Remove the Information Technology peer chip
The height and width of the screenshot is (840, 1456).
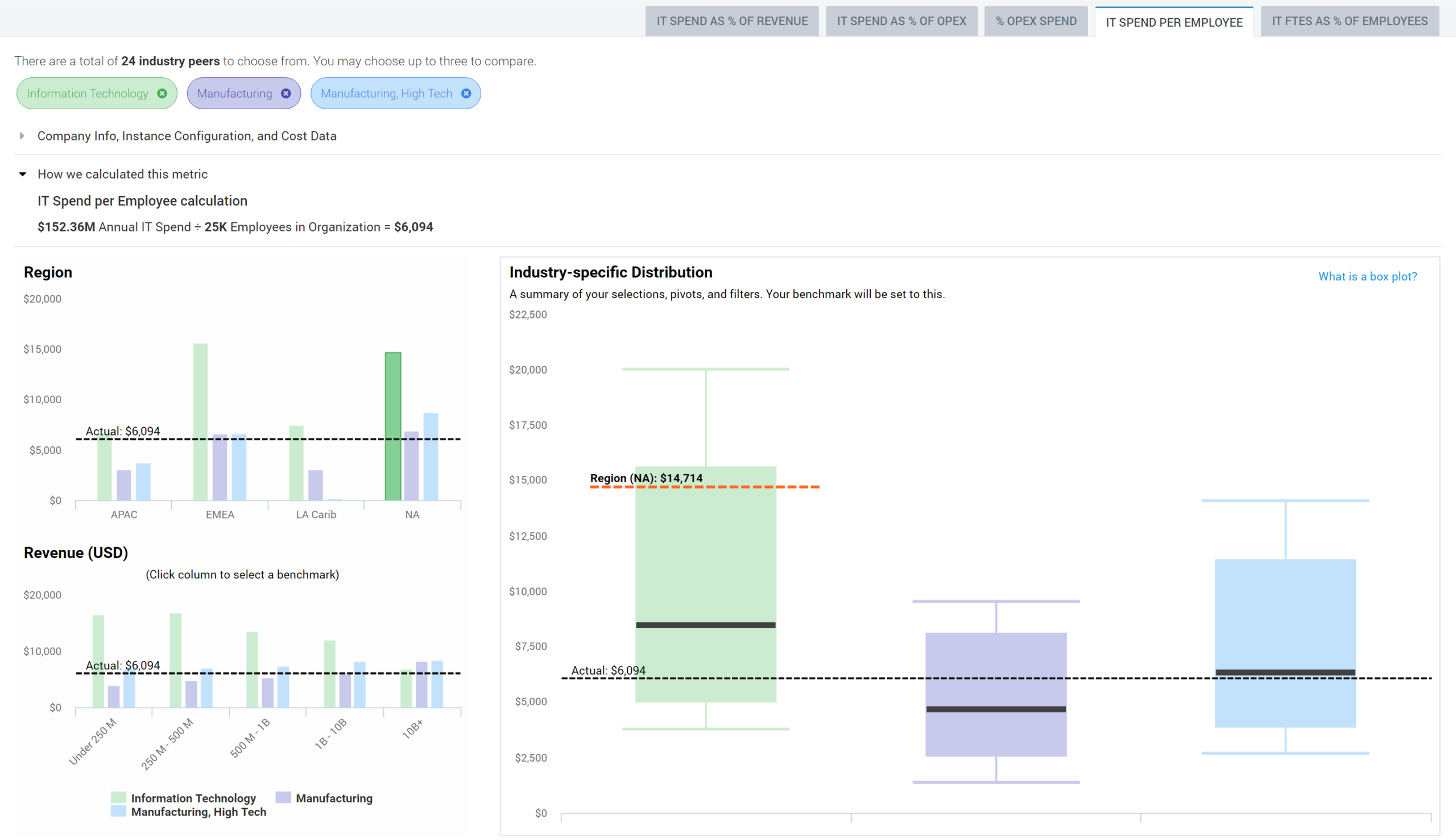162,93
